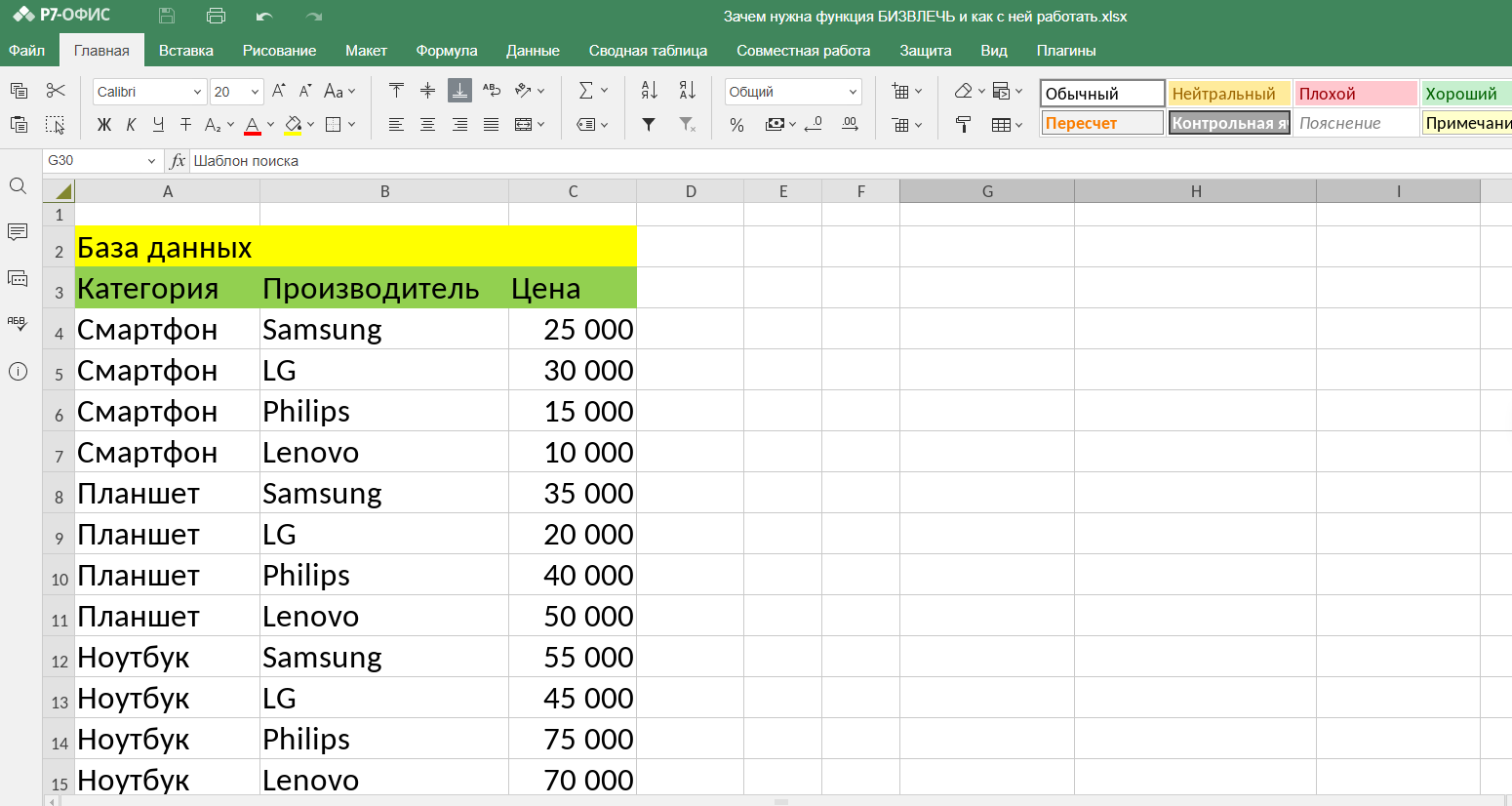Open the Chat panel in left sidebar
Viewport: 1512px width, 806px height.
click(18, 278)
